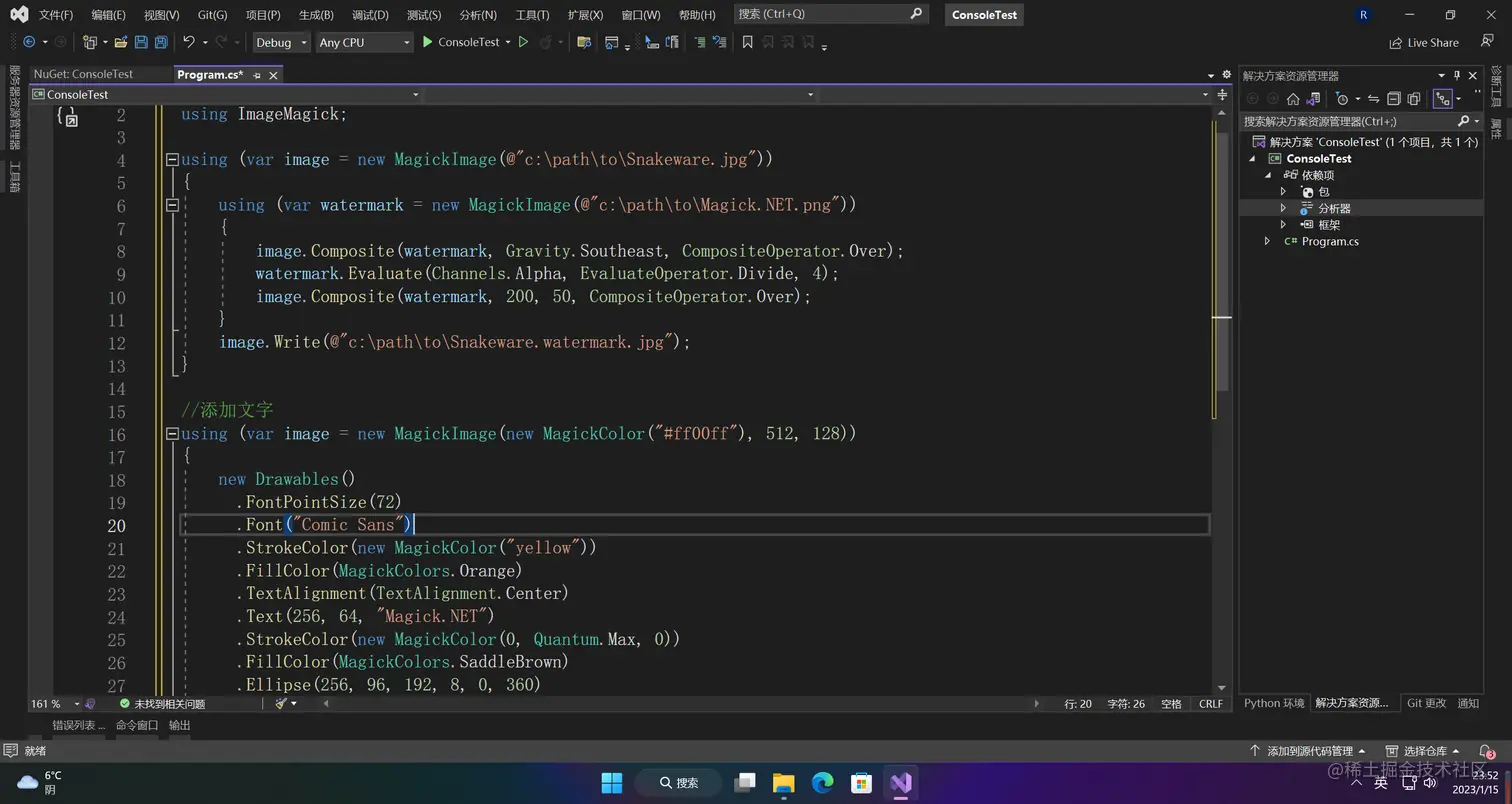The width and height of the screenshot is (1512, 804).
Task: Open the 工具(T) menu
Action: (x=532, y=15)
